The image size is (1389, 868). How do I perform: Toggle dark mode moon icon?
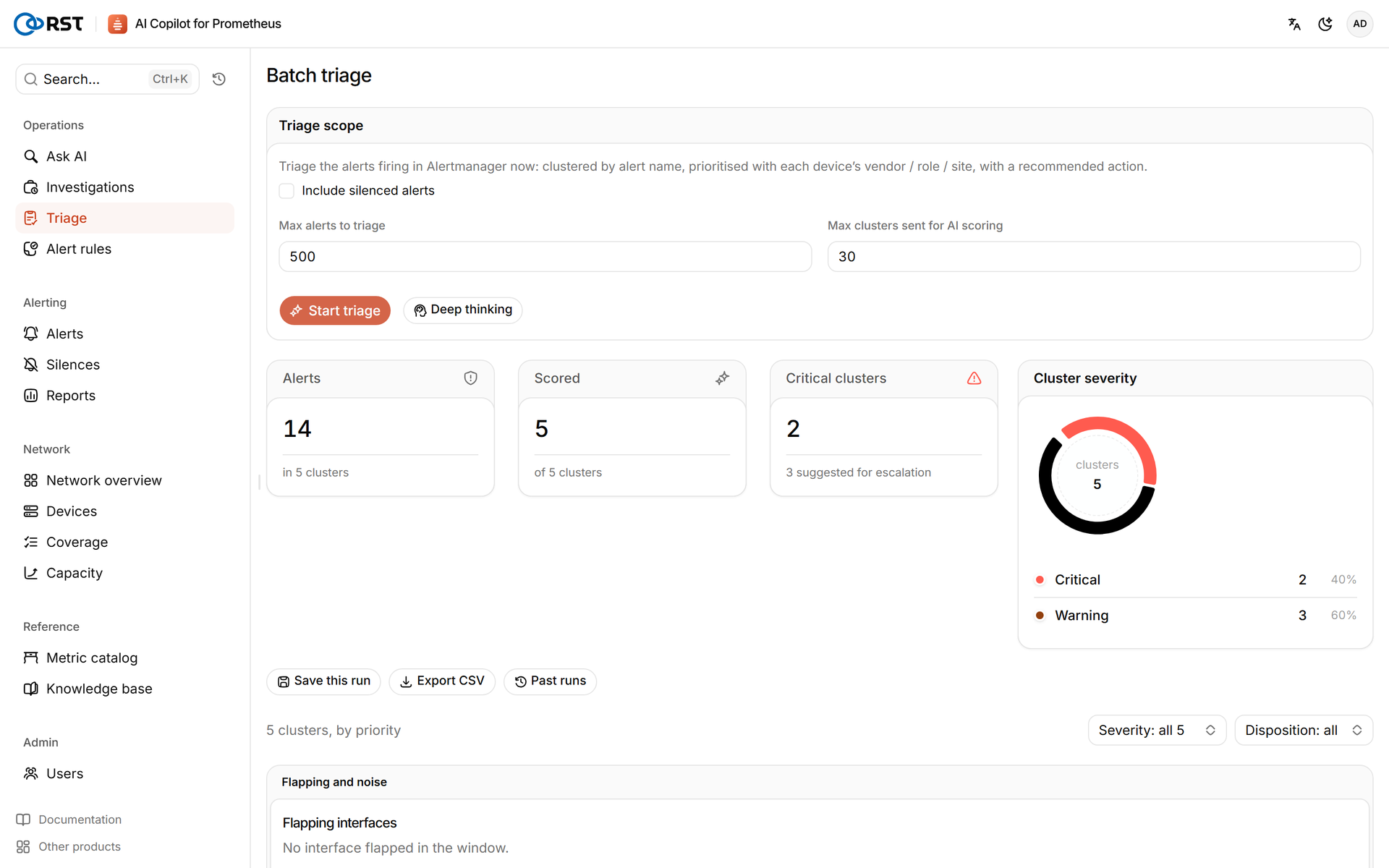(1325, 24)
